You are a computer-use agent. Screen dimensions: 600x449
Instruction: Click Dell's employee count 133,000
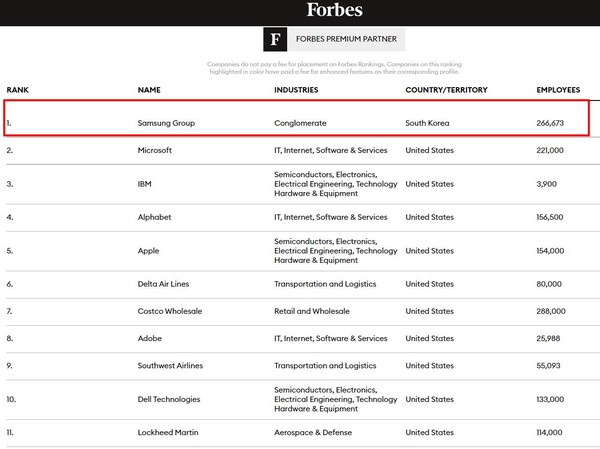550,399
